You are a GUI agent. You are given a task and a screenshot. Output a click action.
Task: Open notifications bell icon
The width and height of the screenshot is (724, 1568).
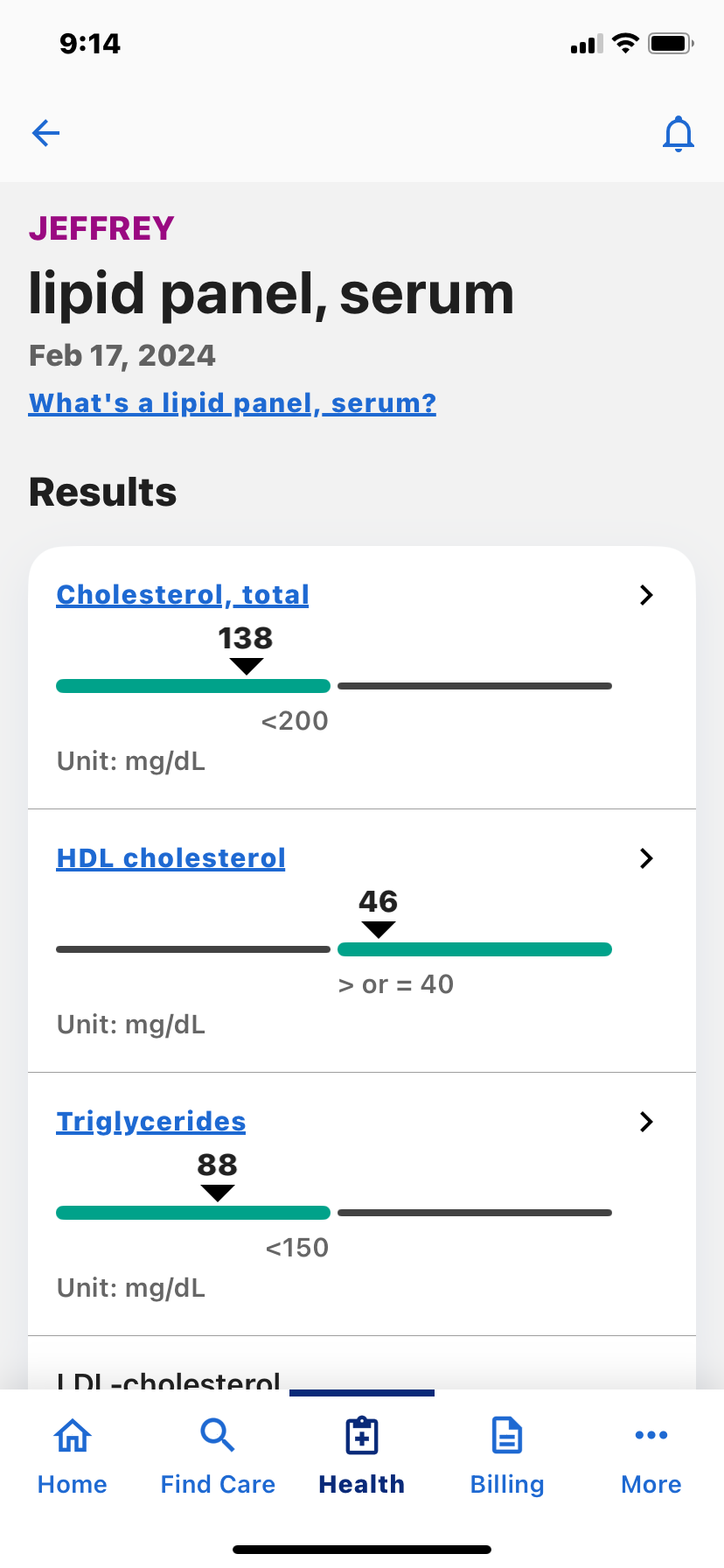pyautogui.click(x=678, y=134)
